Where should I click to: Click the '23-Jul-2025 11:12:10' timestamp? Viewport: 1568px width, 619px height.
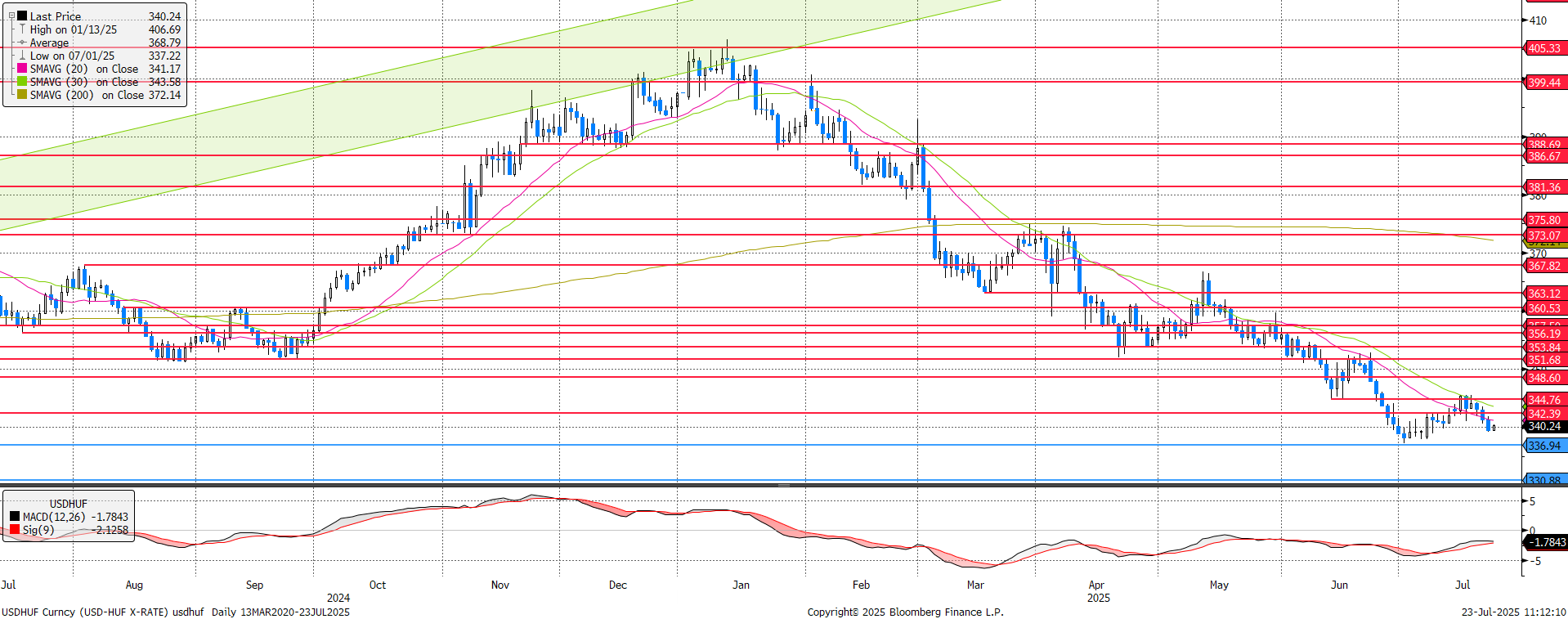tap(1514, 612)
